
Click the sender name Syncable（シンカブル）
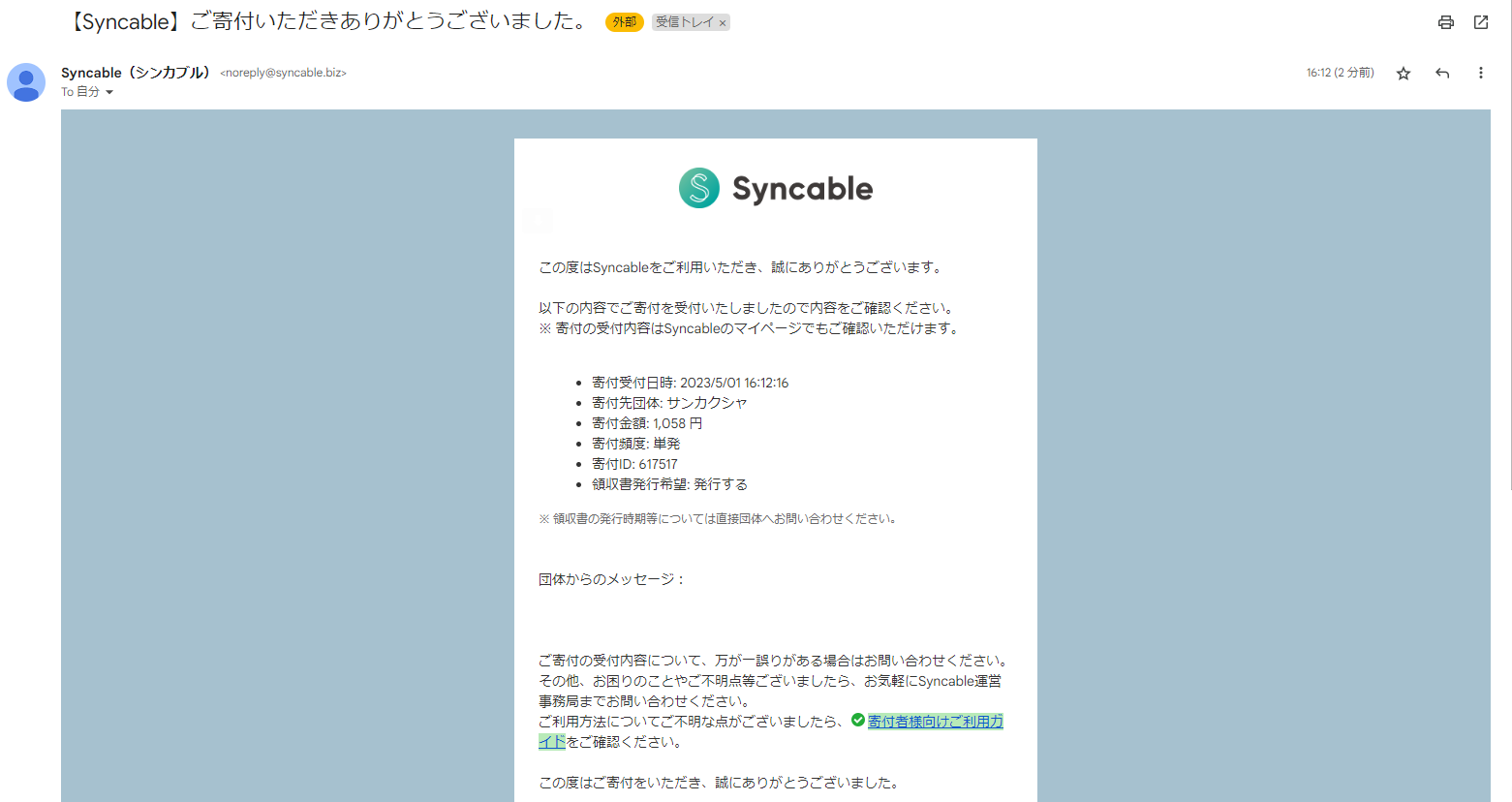136,73
